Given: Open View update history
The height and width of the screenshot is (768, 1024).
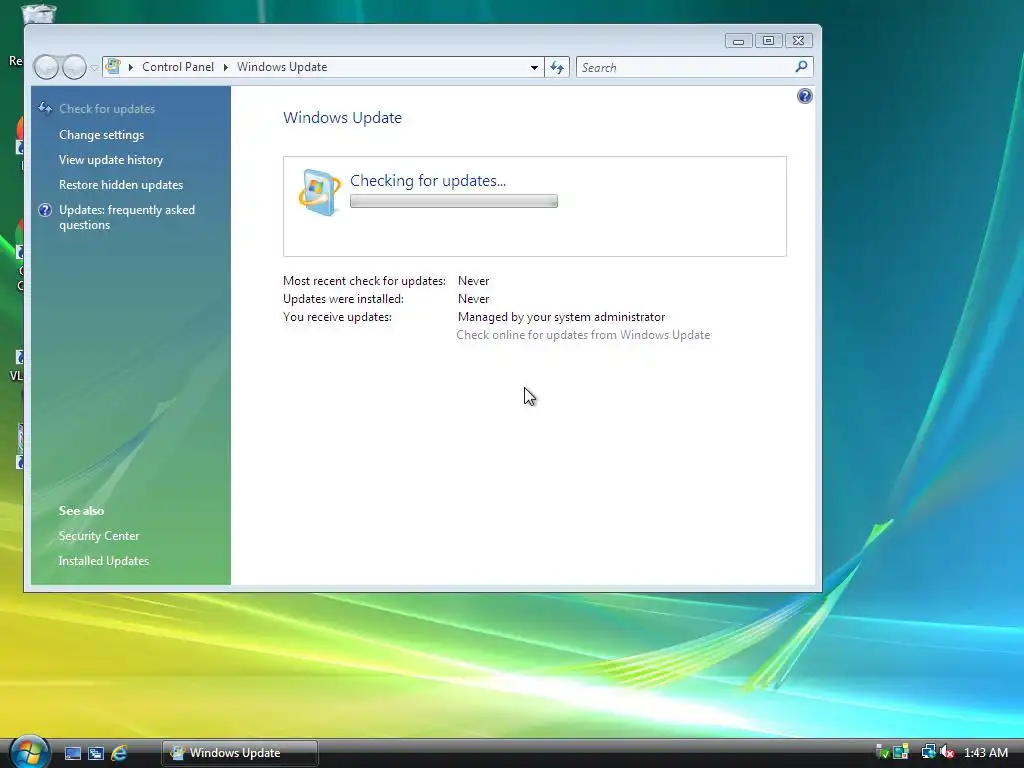Looking at the screenshot, I should [x=111, y=160].
